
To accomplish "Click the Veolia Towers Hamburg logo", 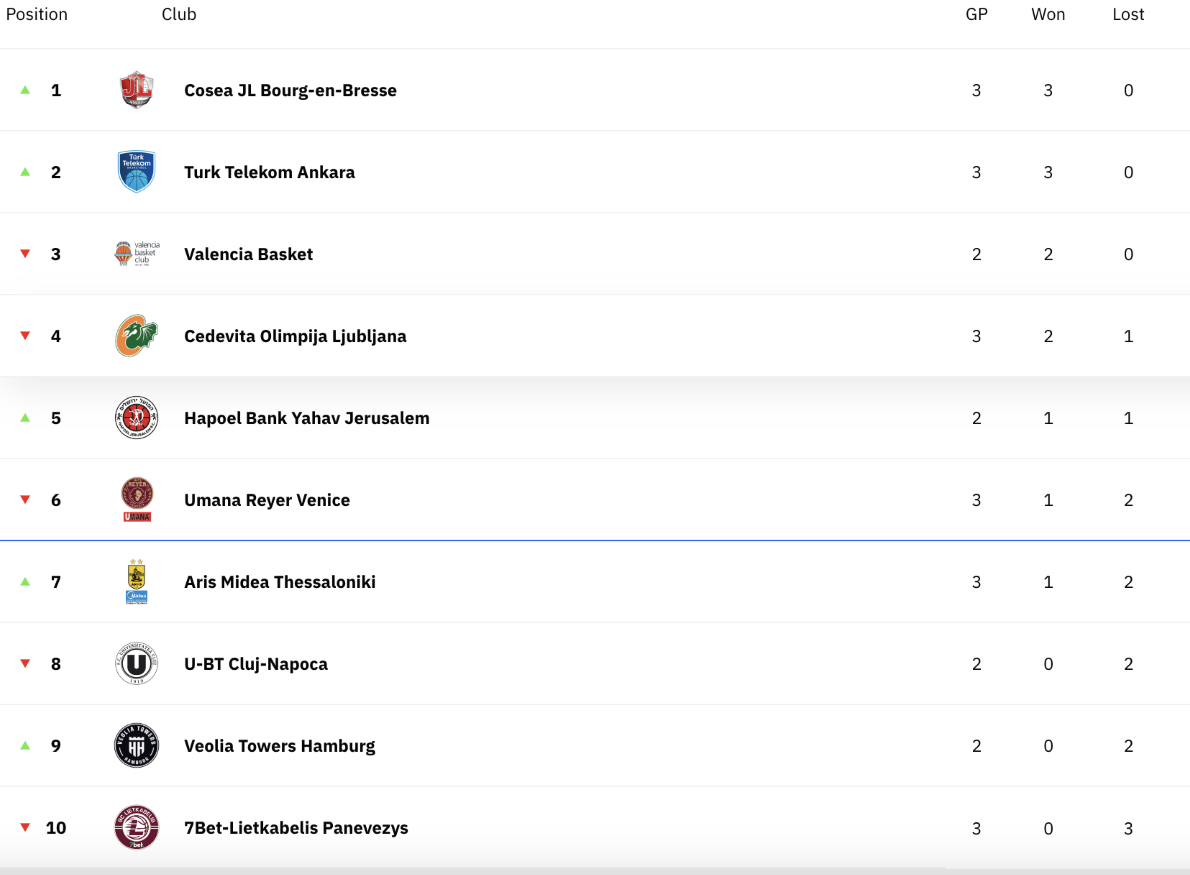I will 137,745.
